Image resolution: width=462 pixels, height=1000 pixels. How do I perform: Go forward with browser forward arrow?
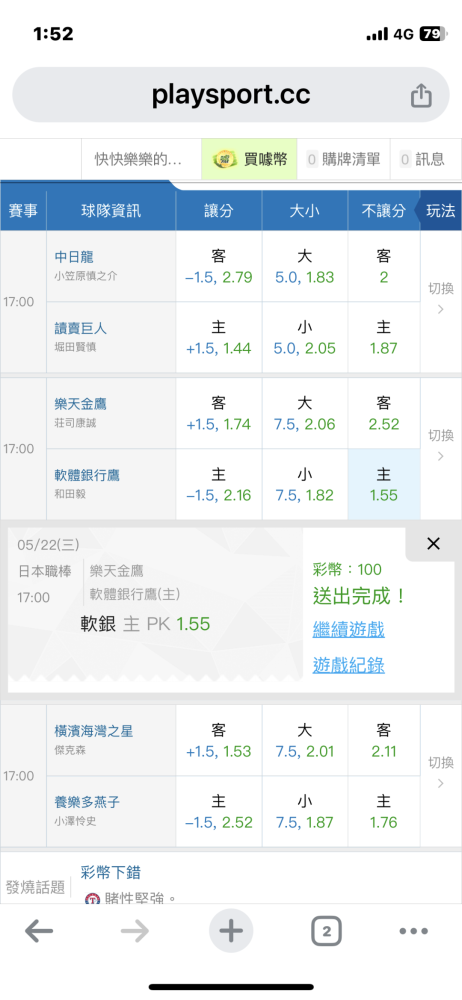click(135, 932)
